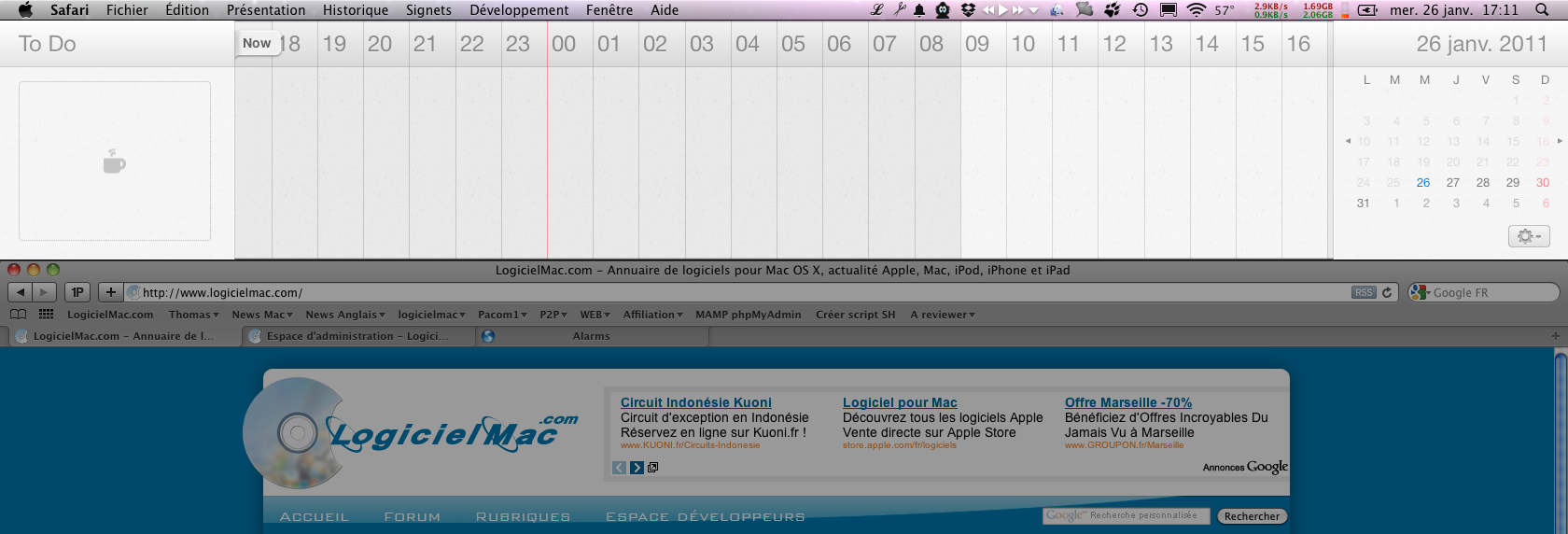Click the play button in menu bar
Screen dimensions: 1568x534
(1003, 10)
